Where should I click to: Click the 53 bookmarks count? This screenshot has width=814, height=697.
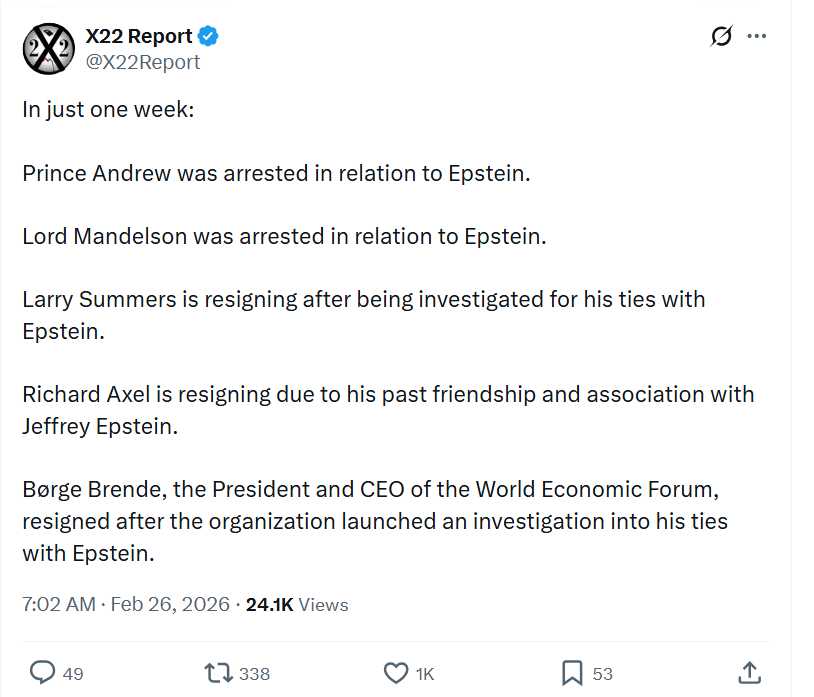(602, 674)
